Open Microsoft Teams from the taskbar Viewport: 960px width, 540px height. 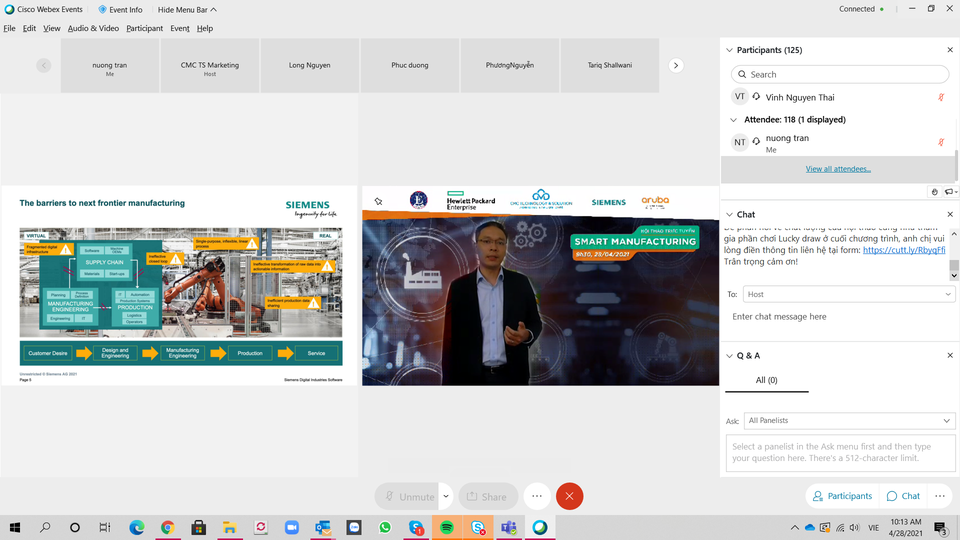[509, 527]
